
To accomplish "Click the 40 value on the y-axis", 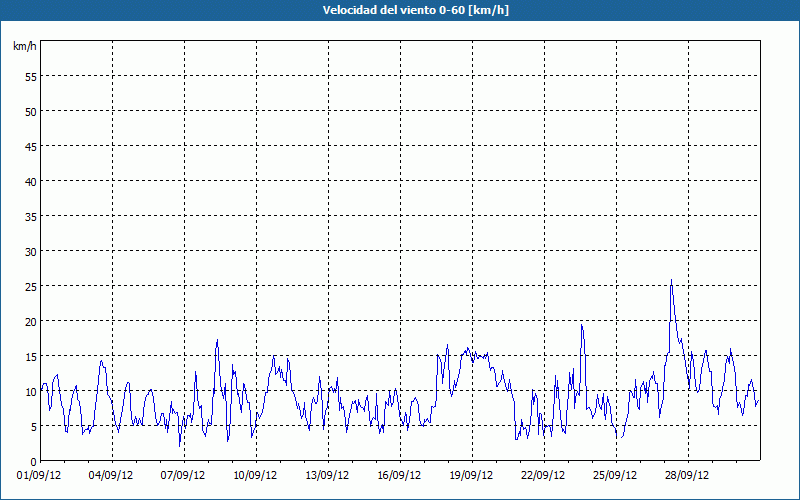I will click(31, 182).
